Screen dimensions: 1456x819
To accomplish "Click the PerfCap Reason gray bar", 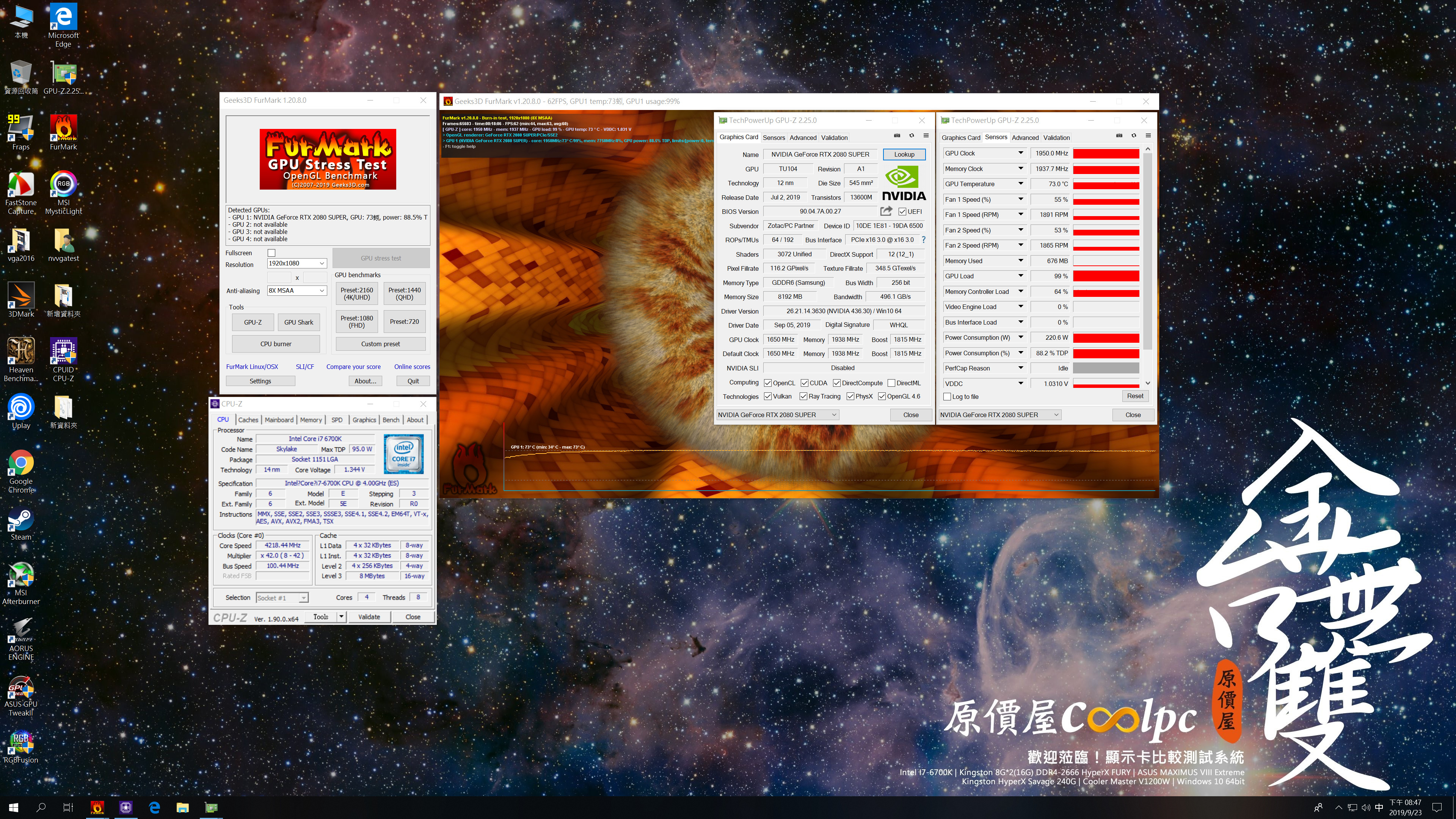I will 1106,368.
